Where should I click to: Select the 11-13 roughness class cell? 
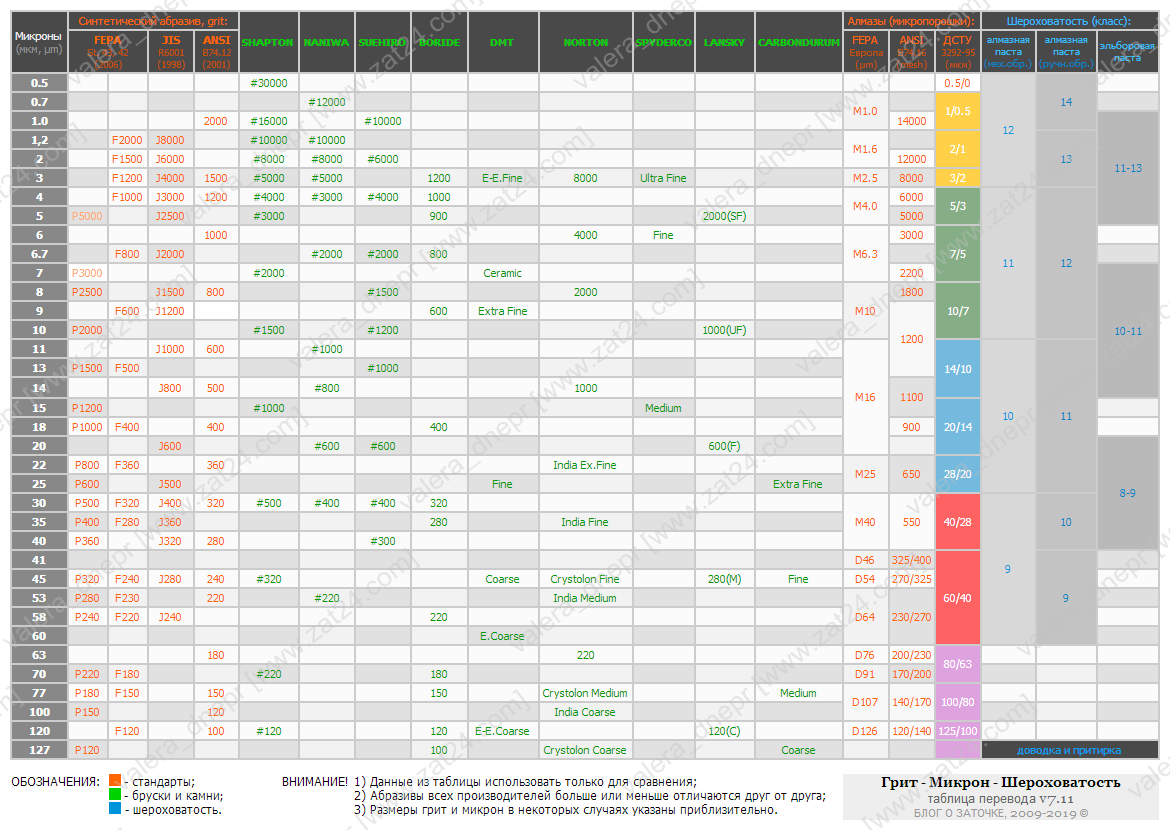tap(1127, 168)
